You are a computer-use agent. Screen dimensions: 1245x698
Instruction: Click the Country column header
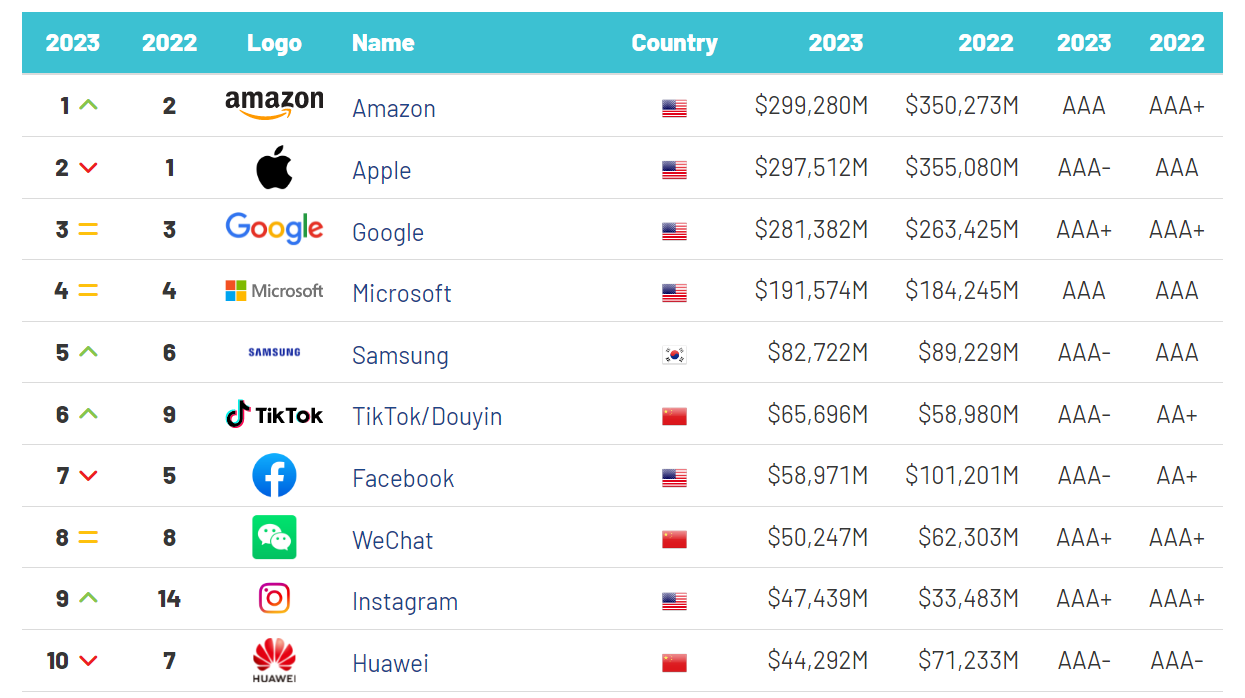point(674,43)
